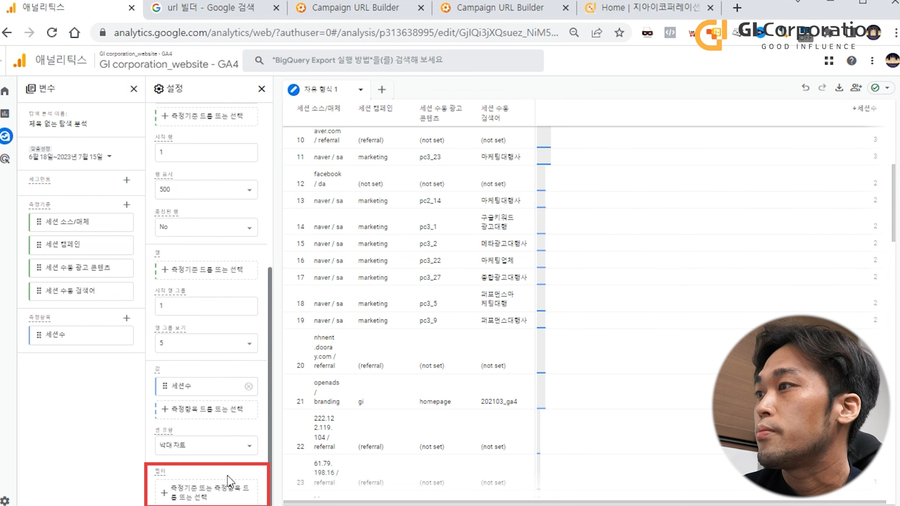Click the 세션 소스/매체 column header
Screen dimensions: 900x506
[x=319, y=108]
